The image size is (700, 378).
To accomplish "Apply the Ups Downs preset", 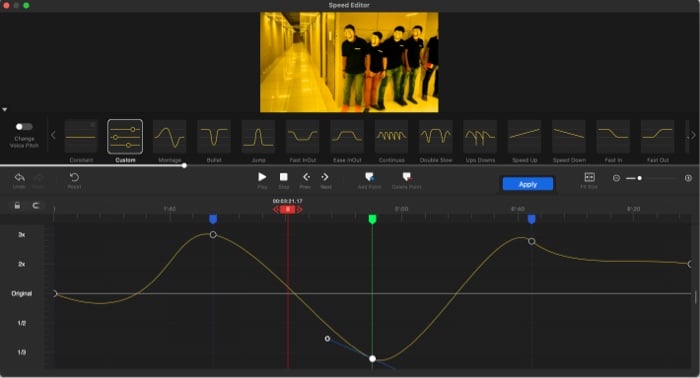I will point(480,137).
